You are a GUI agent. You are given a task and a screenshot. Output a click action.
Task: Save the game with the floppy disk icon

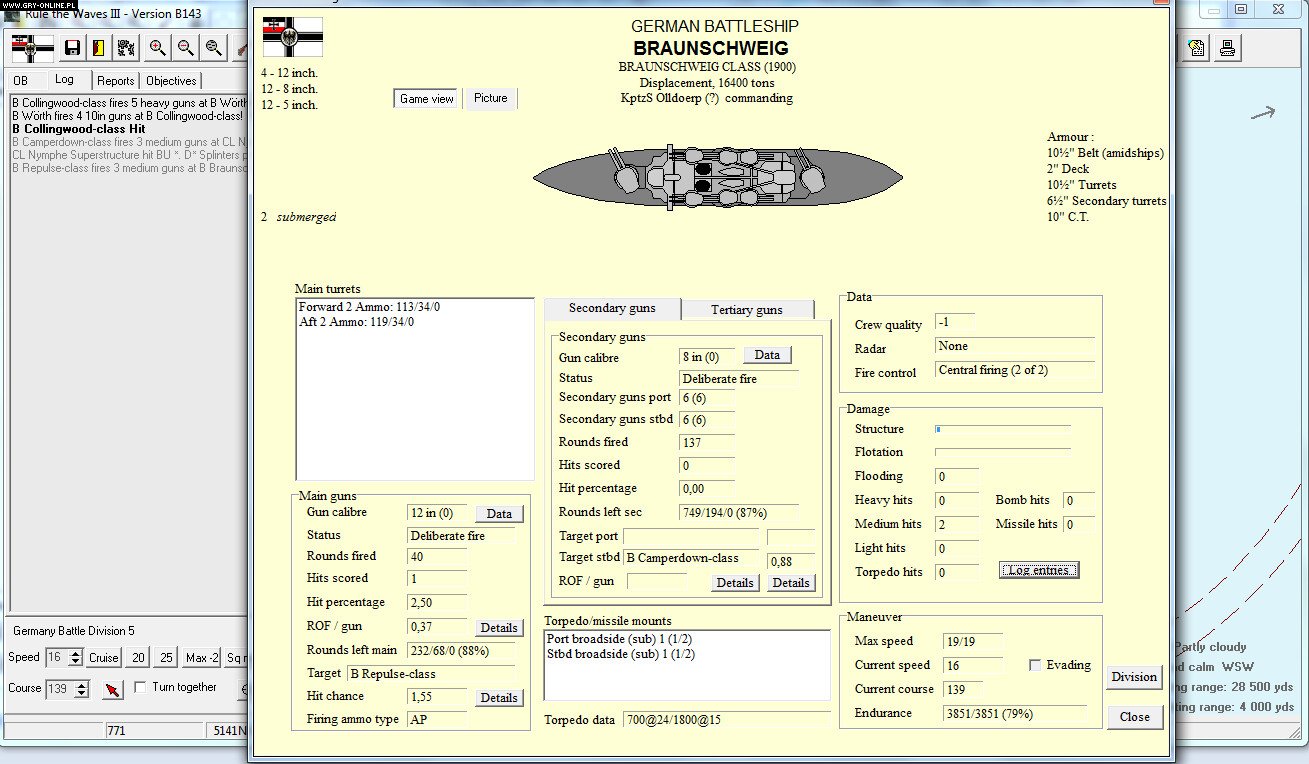pos(72,48)
